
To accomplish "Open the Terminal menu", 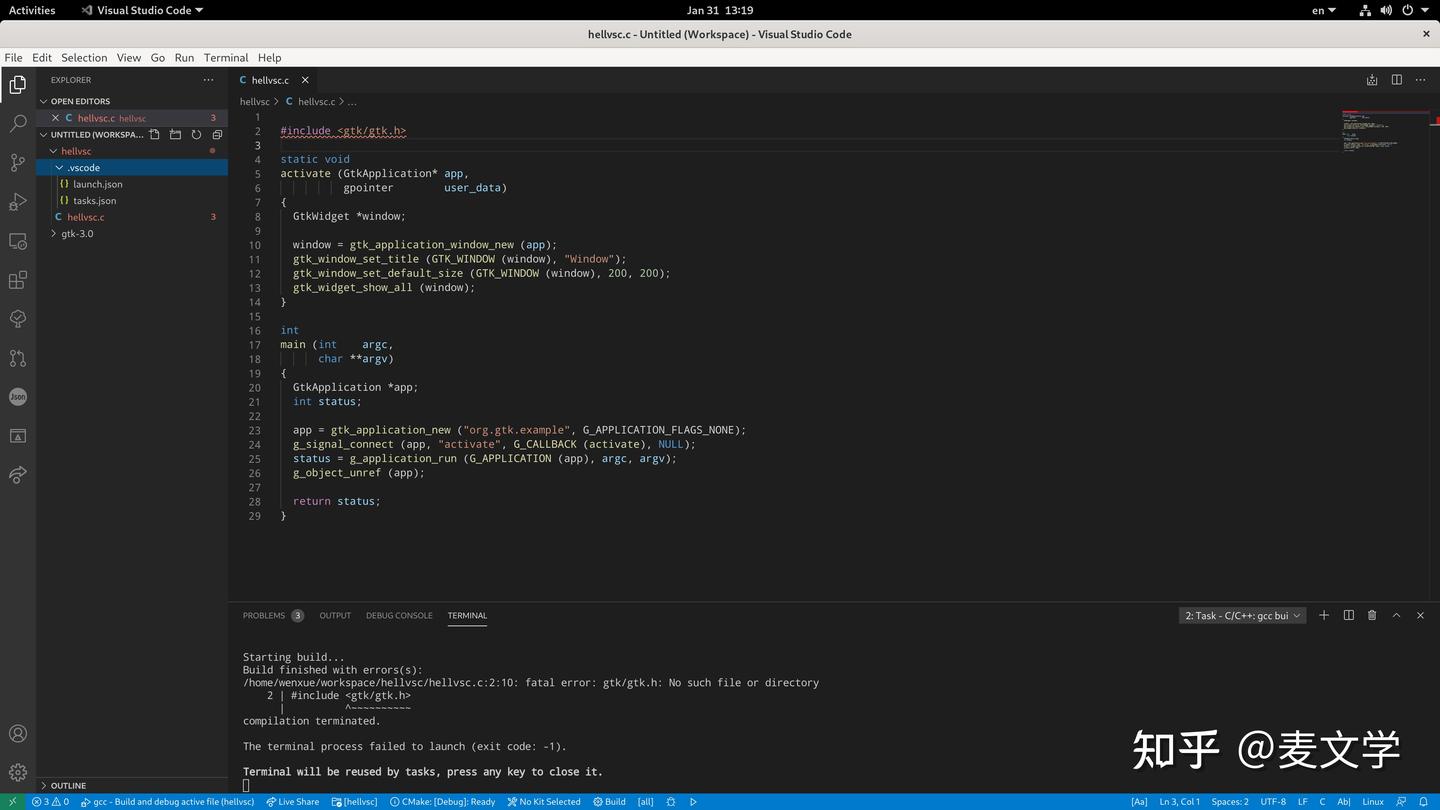I will [225, 57].
